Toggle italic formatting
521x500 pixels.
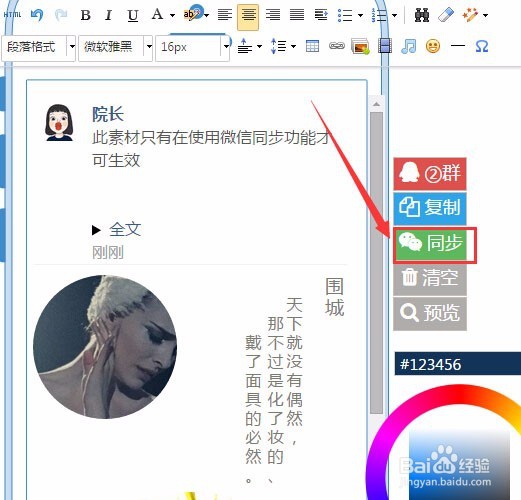[x=108, y=15]
